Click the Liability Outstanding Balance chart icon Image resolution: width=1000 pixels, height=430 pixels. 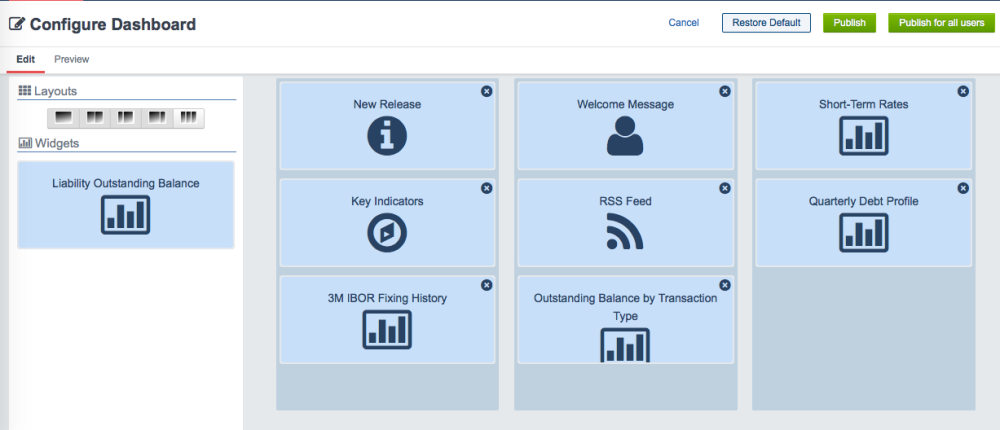tap(126, 215)
